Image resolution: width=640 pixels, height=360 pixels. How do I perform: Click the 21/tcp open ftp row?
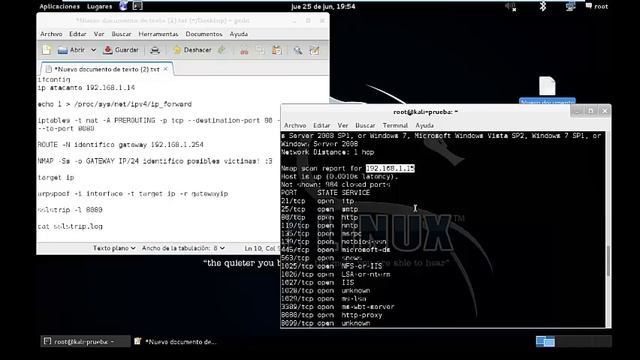[x=318, y=201]
